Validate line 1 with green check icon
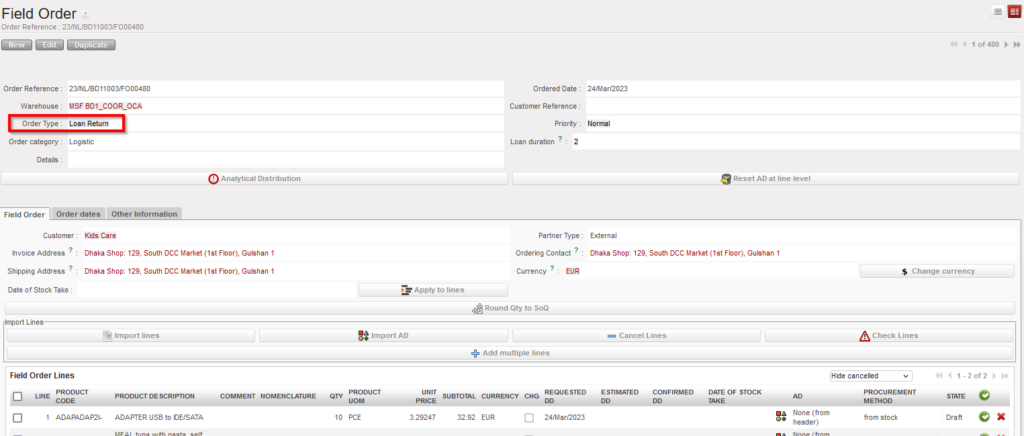 pyautogui.click(x=984, y=417)
